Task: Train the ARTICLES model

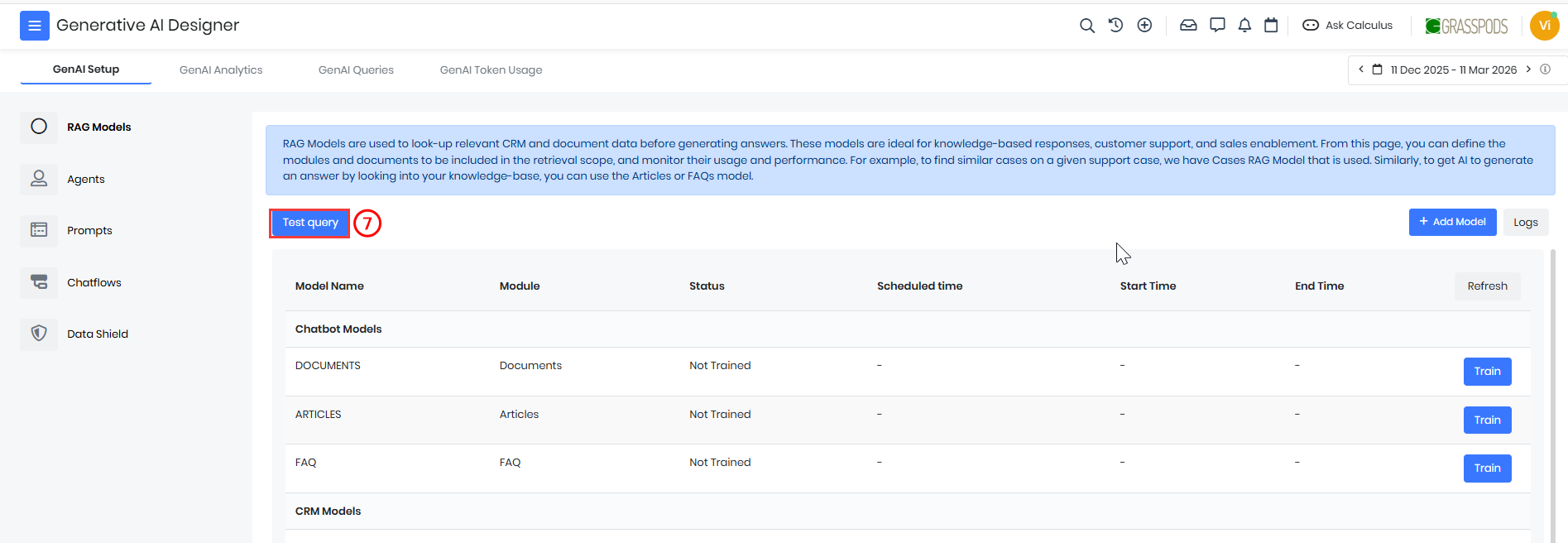Action: click(x=1487, y=420)
